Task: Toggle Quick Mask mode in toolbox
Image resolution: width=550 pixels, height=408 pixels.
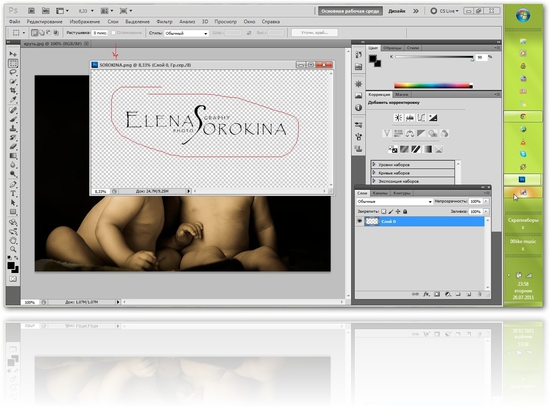Action: (13, 279)
